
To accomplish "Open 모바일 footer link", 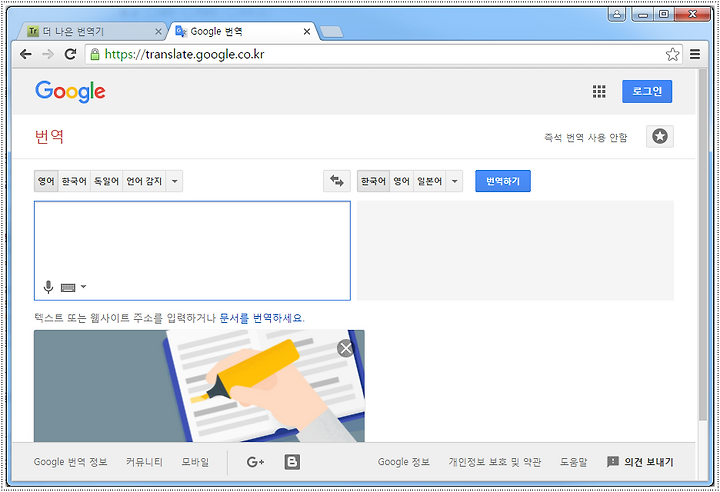I will point(195,462).
